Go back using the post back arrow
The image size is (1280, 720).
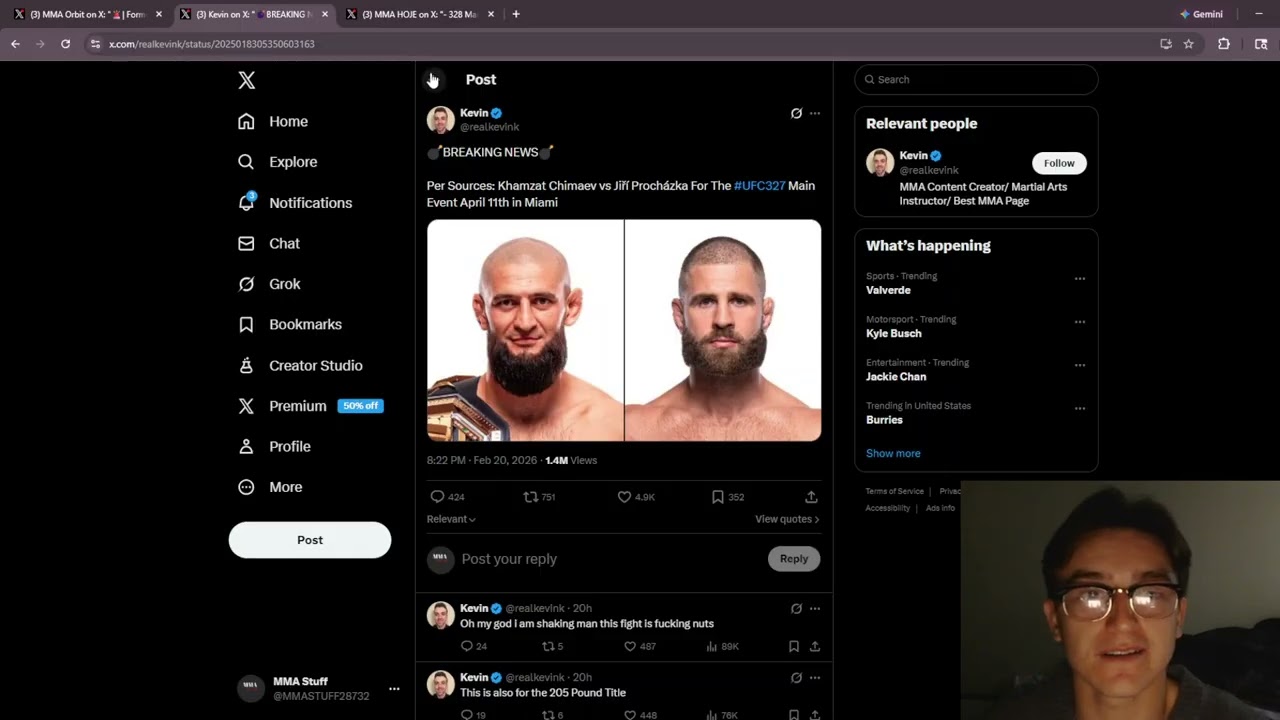pyautogui.click(x=433, y=79)
